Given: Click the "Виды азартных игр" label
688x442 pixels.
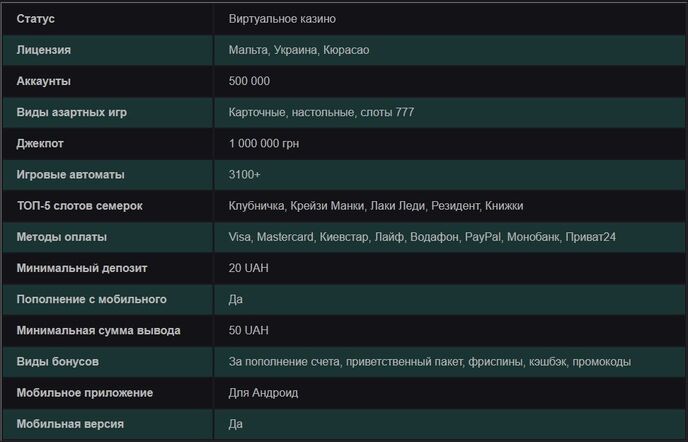Looking at the screenshot, I should [x=72, y=112].
